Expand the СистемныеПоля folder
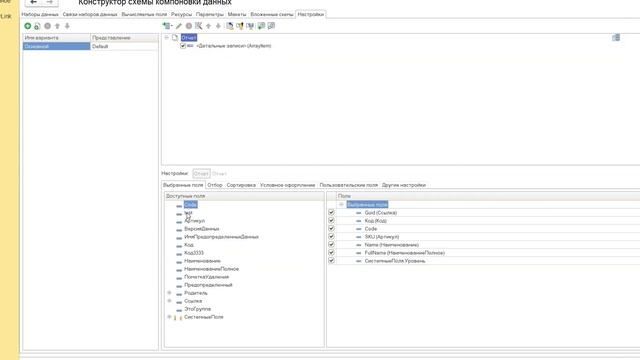Screen dimensions: 640x360 (x=169, y=317)
